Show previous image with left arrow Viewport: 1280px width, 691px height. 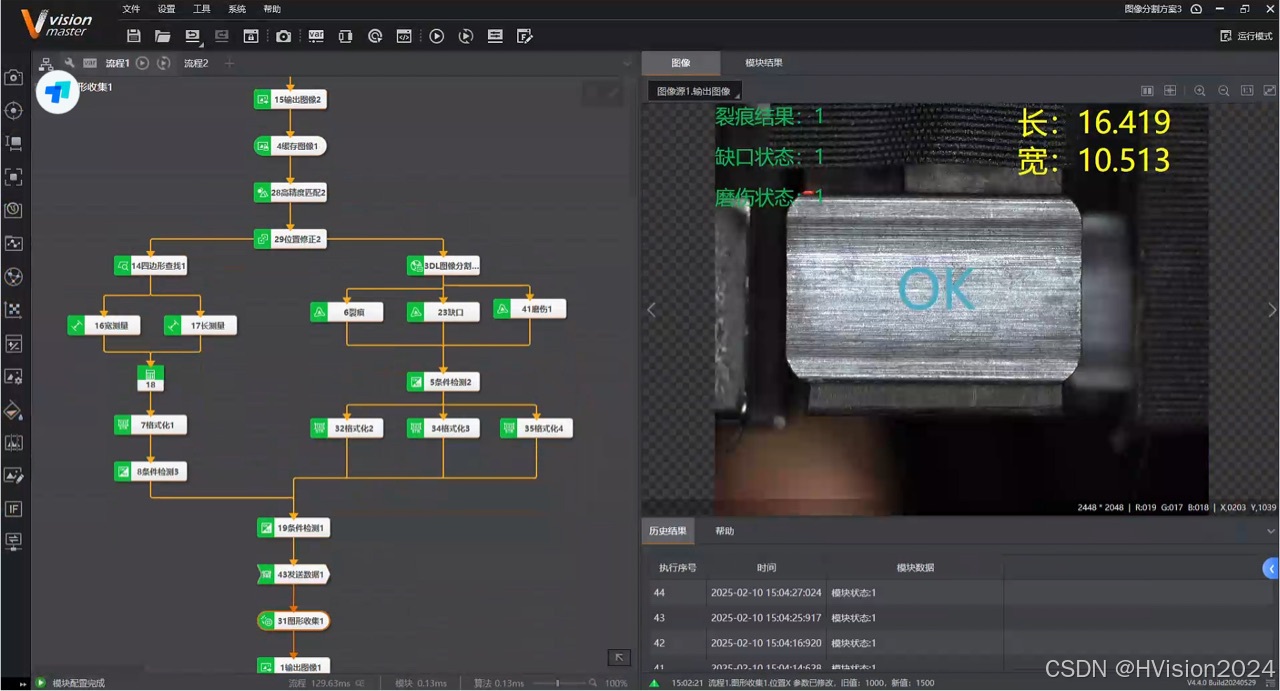click(x=651, y=310)
